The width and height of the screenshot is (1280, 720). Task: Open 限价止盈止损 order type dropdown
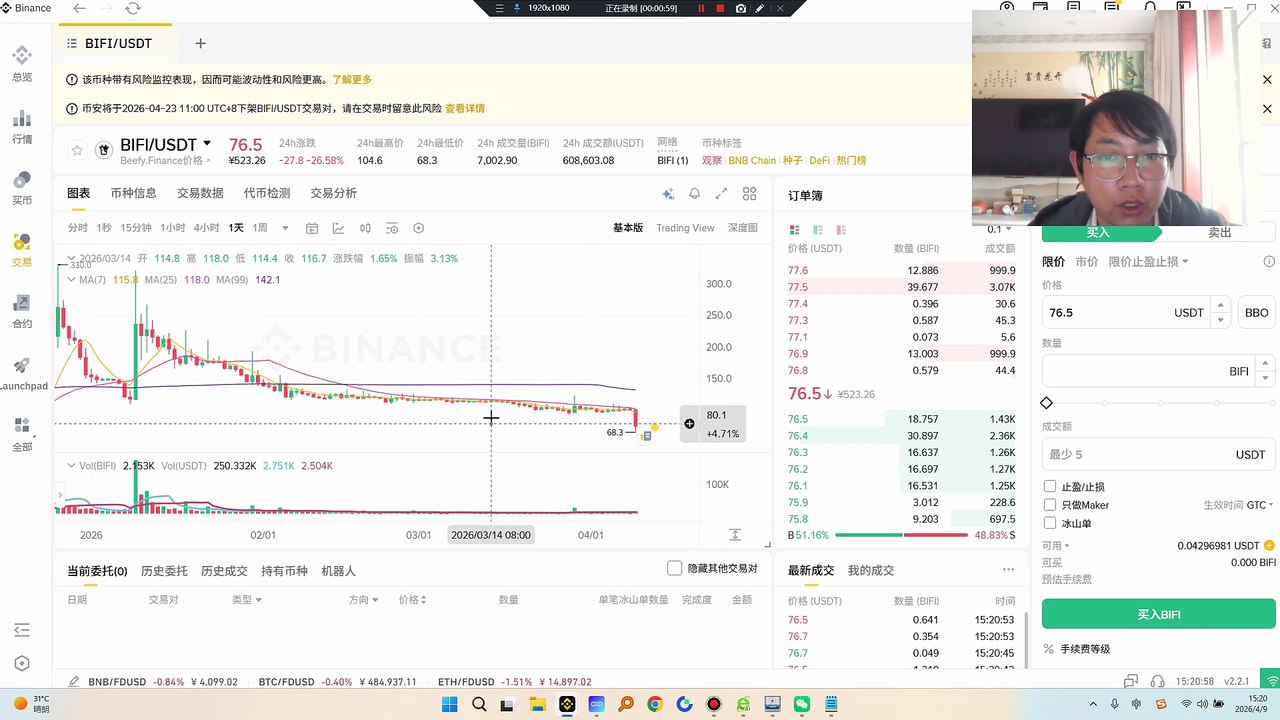click(x=1148, y=262)
